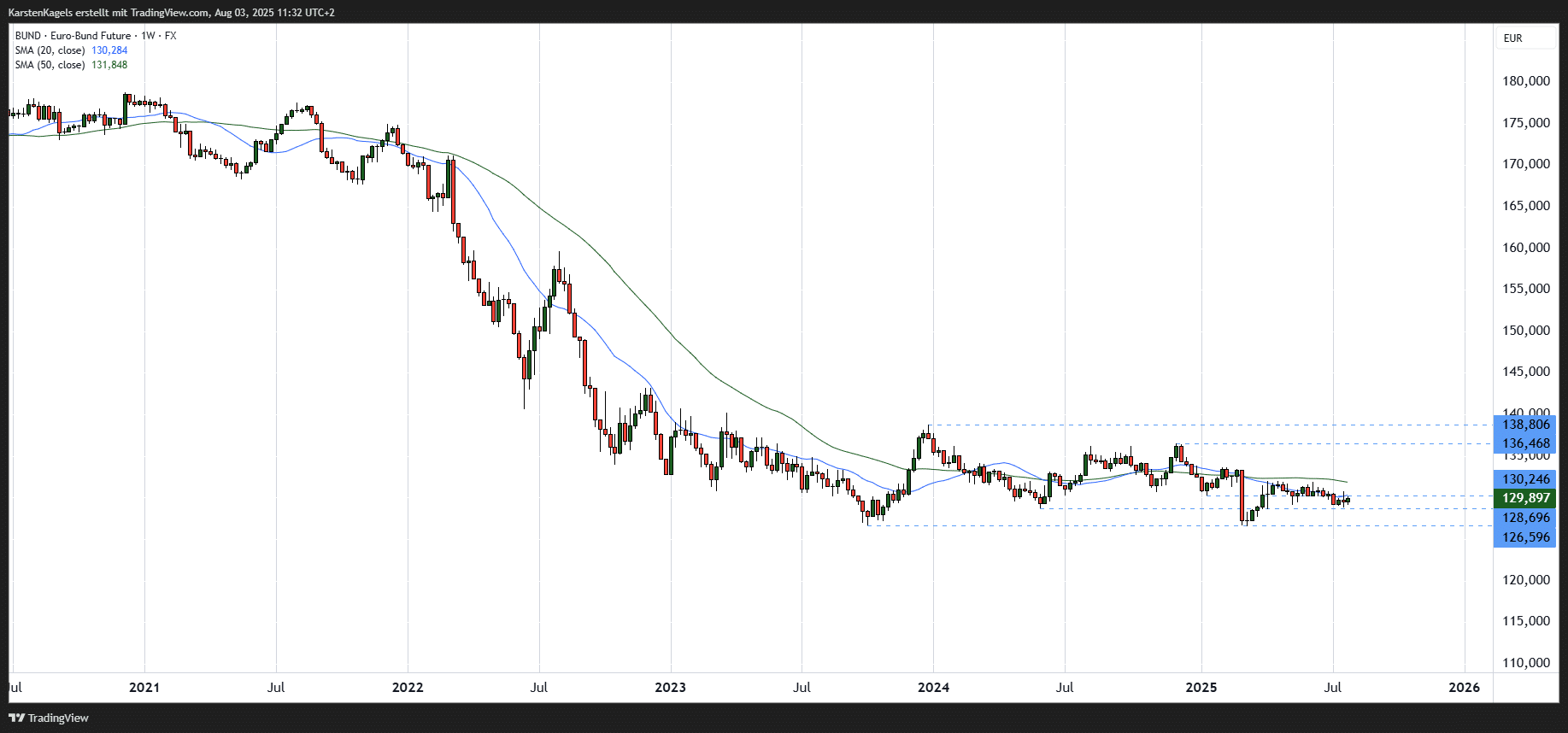Click the 115,000 price axis label
Viewport: 1568px width, 733px height.
(1526, 621)
